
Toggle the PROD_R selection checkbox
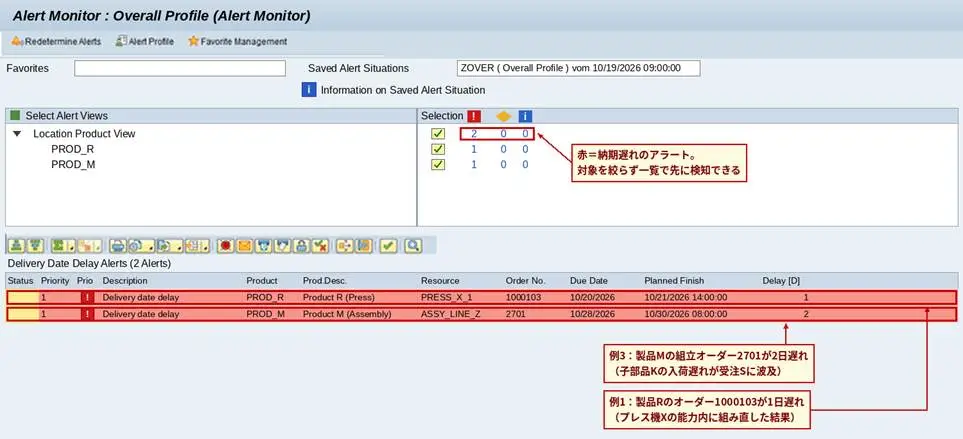[x=438, y=149]
